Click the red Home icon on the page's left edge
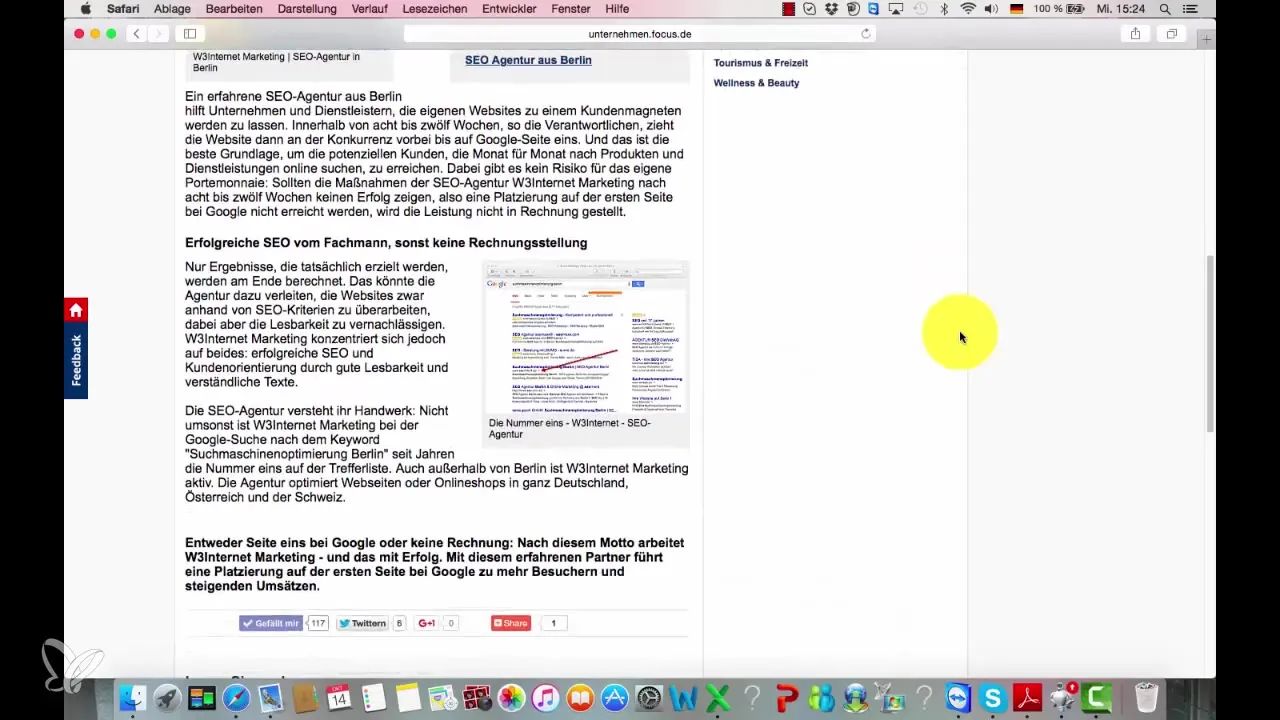This screenshot has height=720, width=1280. (x=76, y=310)
